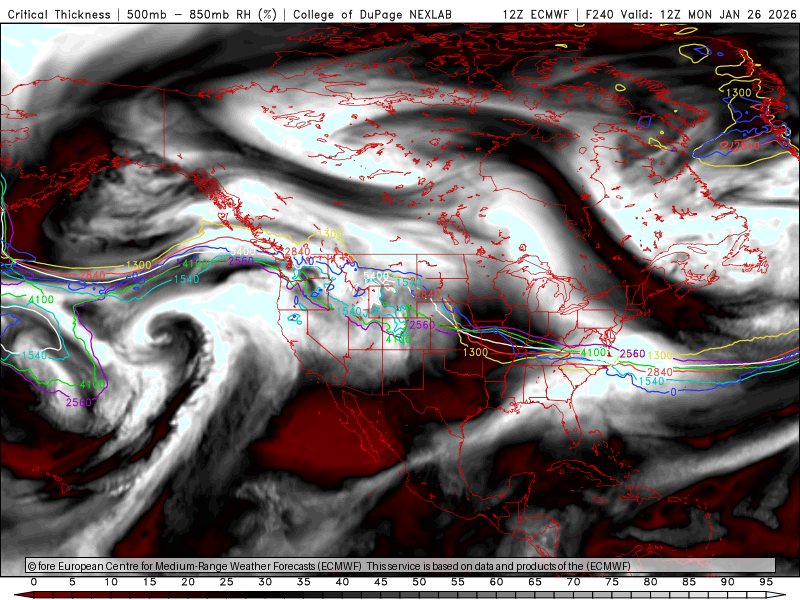Screen dimensions: 800x600
Task: Click the purple 2560 label off the Carolina coast
Action: 633,354
